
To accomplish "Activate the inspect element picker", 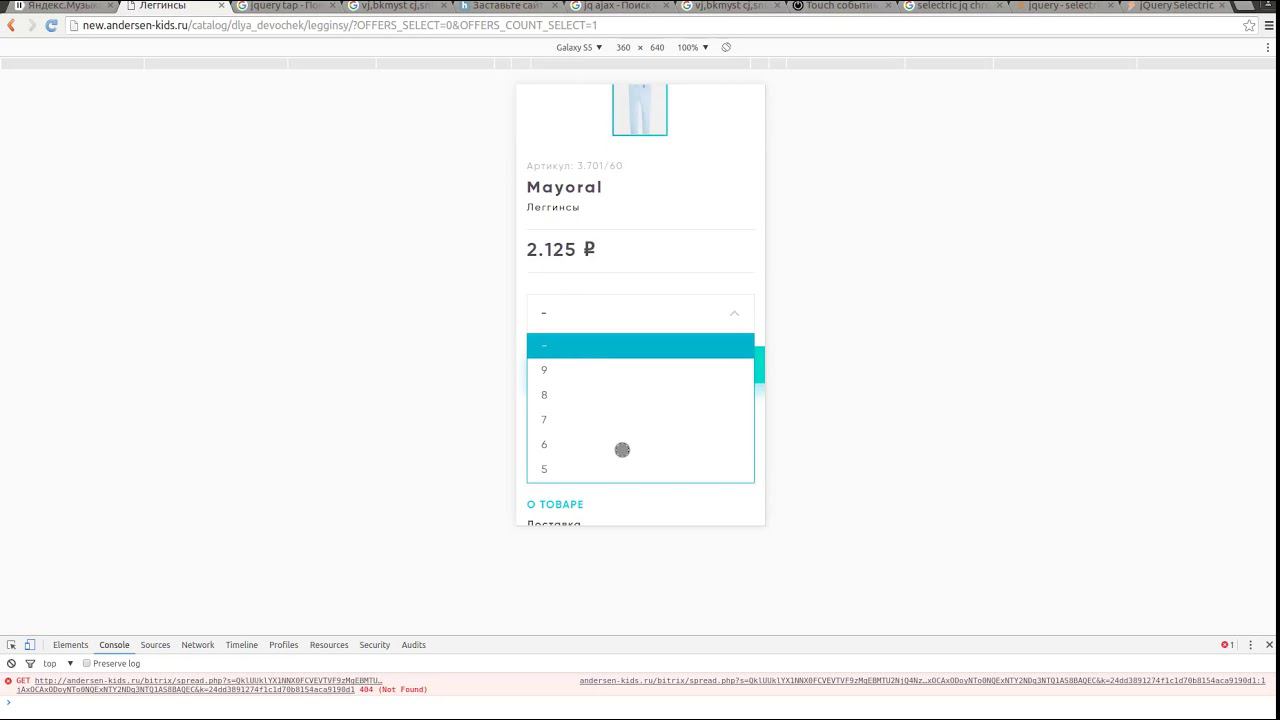I will [11, 645].
